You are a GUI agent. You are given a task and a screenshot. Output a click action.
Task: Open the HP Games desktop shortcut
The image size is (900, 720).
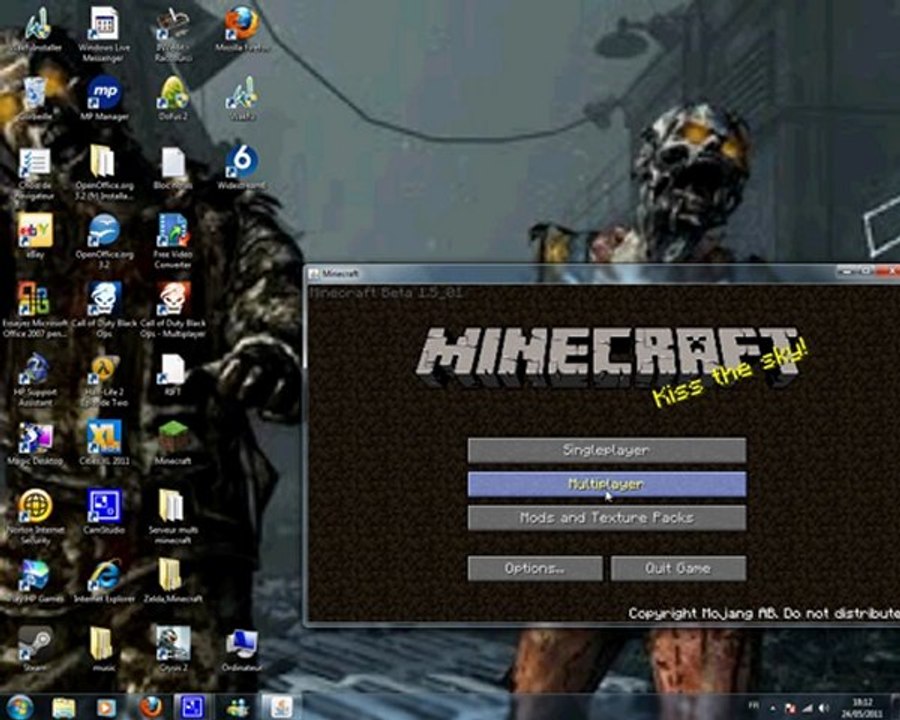[x=35, y=581]
